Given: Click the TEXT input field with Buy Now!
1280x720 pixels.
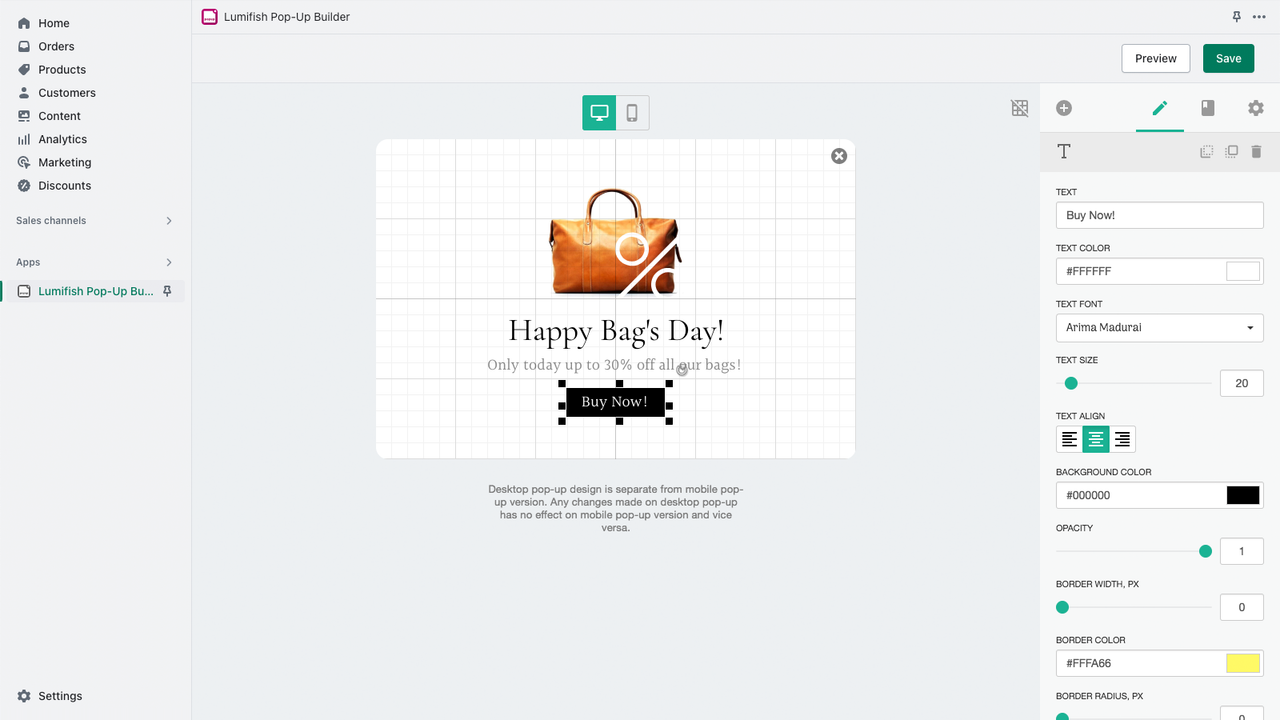Looking at the screenshot, I should pyautogui.click(x=1160, y=215).
